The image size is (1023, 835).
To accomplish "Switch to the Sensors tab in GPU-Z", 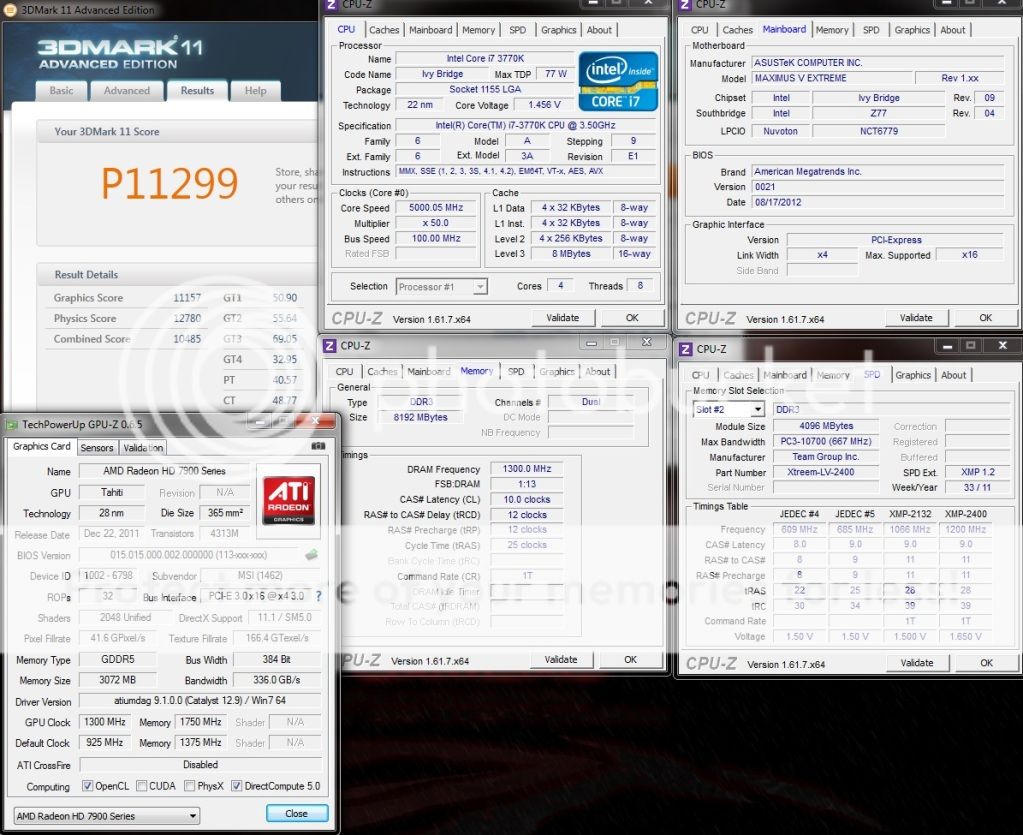I will (97, 447).
